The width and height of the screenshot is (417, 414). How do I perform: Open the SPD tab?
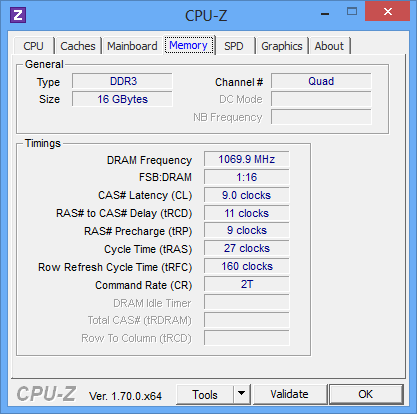[x=234, y=46]
